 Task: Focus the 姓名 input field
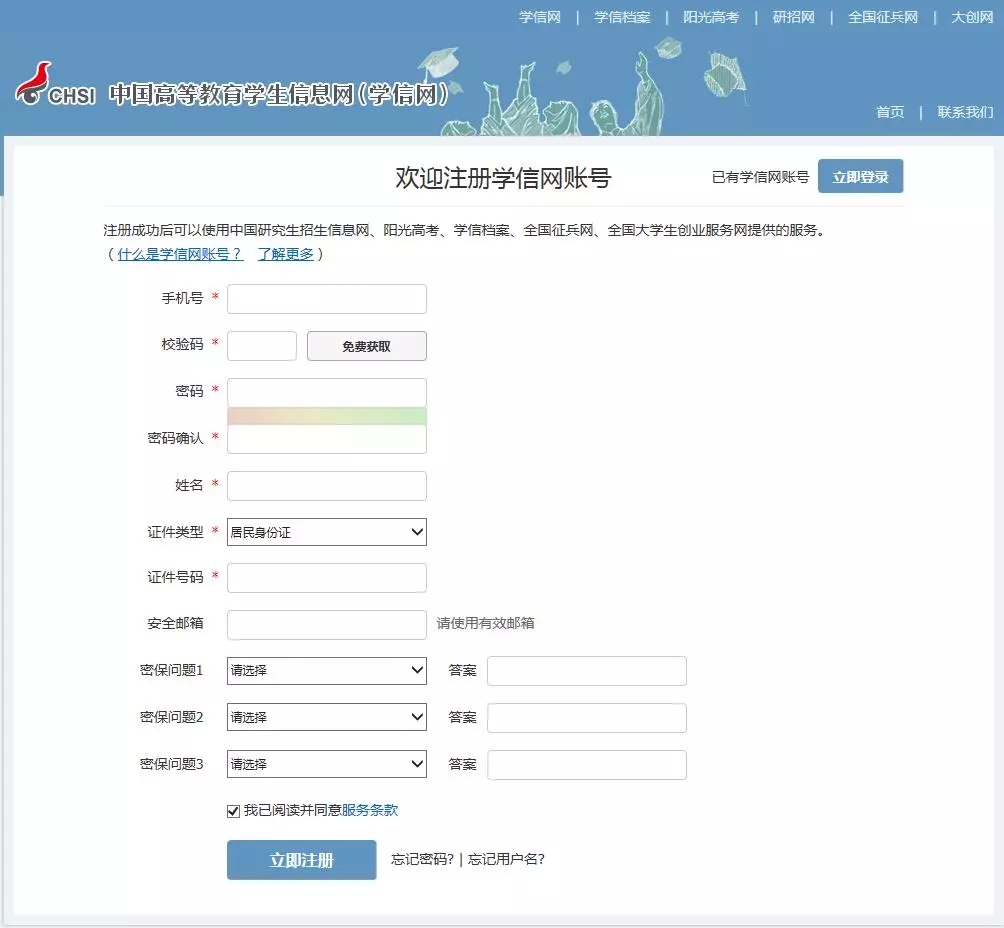(x=327, y=486)
